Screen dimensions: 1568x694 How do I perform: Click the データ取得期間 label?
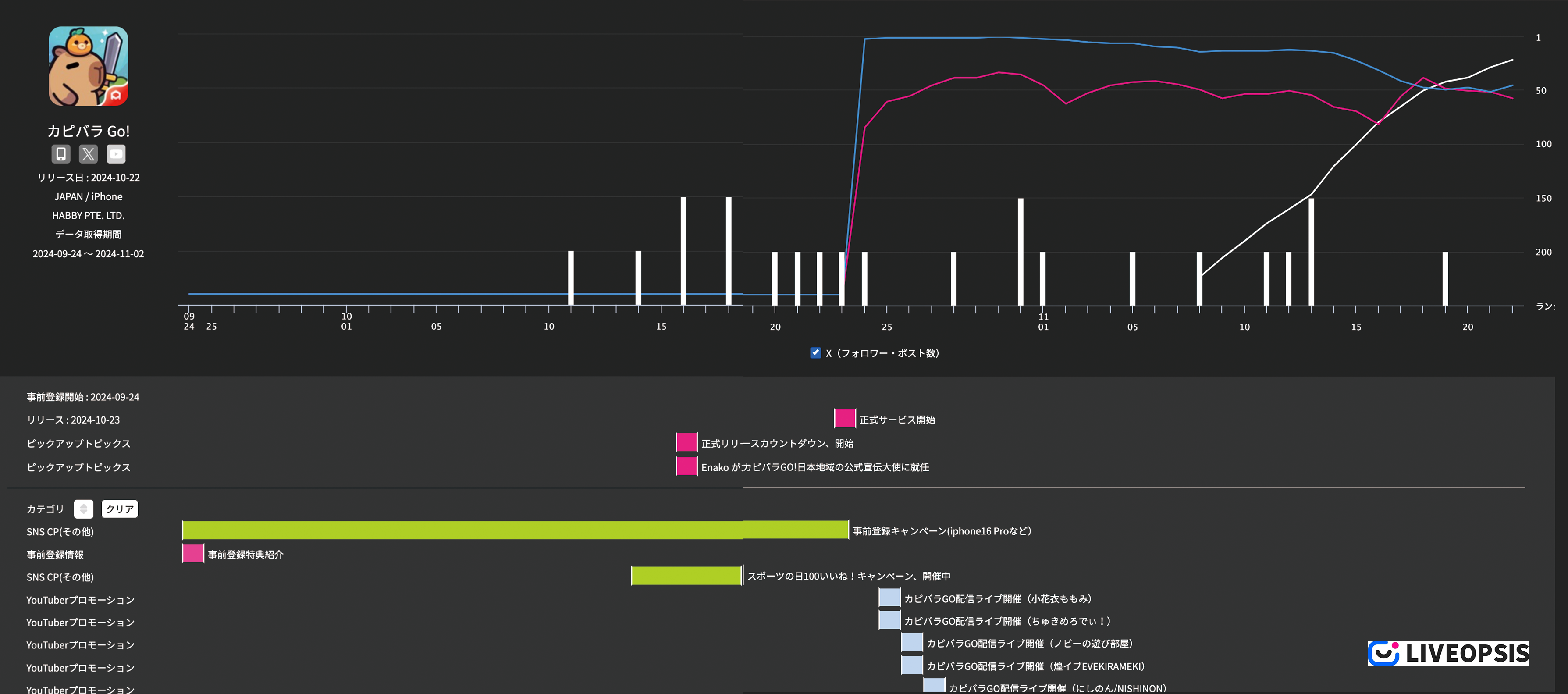(x=88, y=234)
